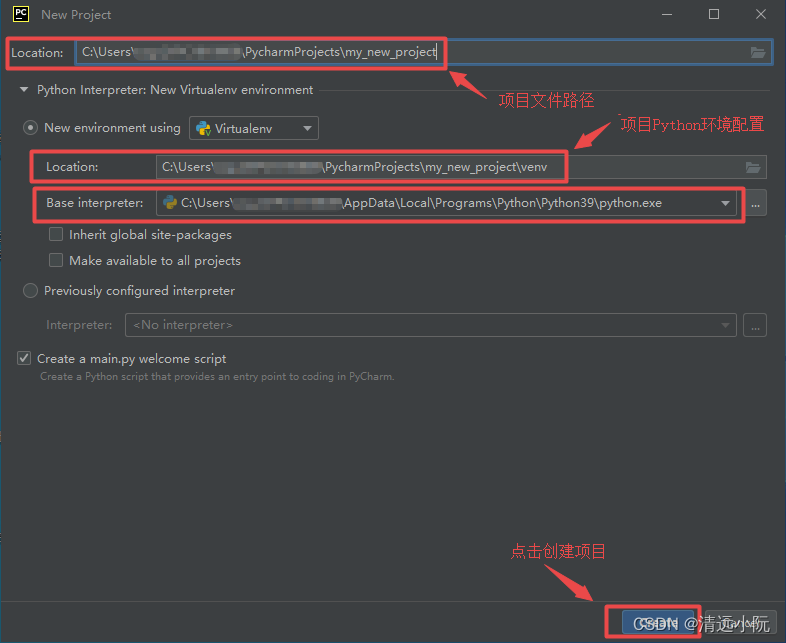The image size is (786, 643).
Task: Select New environment using radio button
Action: pos(31,128)
